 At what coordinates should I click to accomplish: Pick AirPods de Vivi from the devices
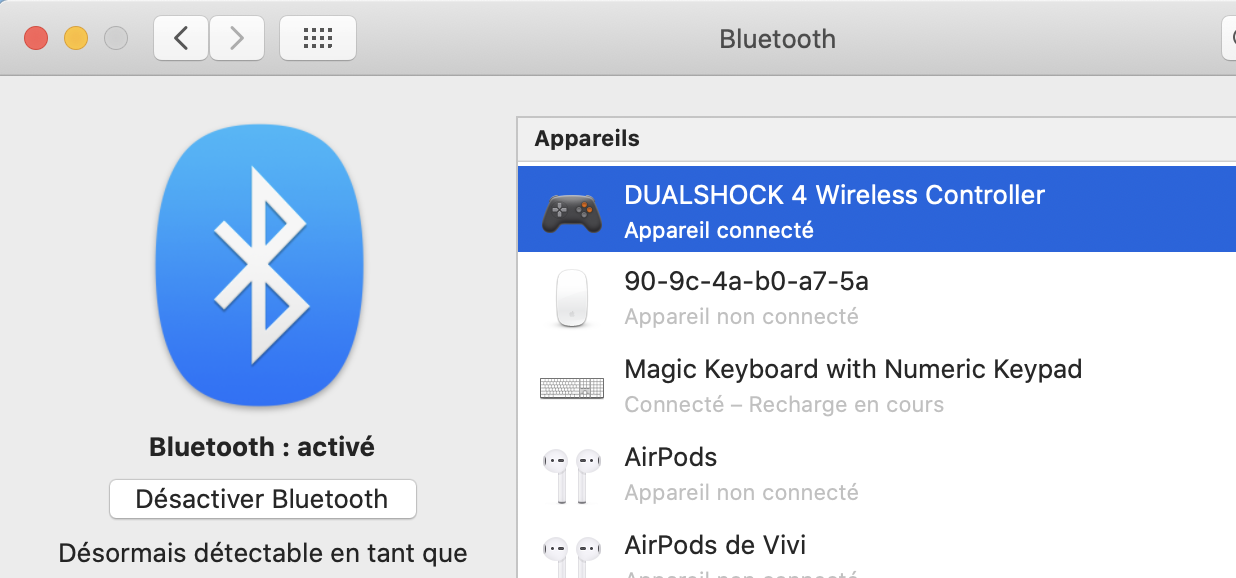(715, 545)
